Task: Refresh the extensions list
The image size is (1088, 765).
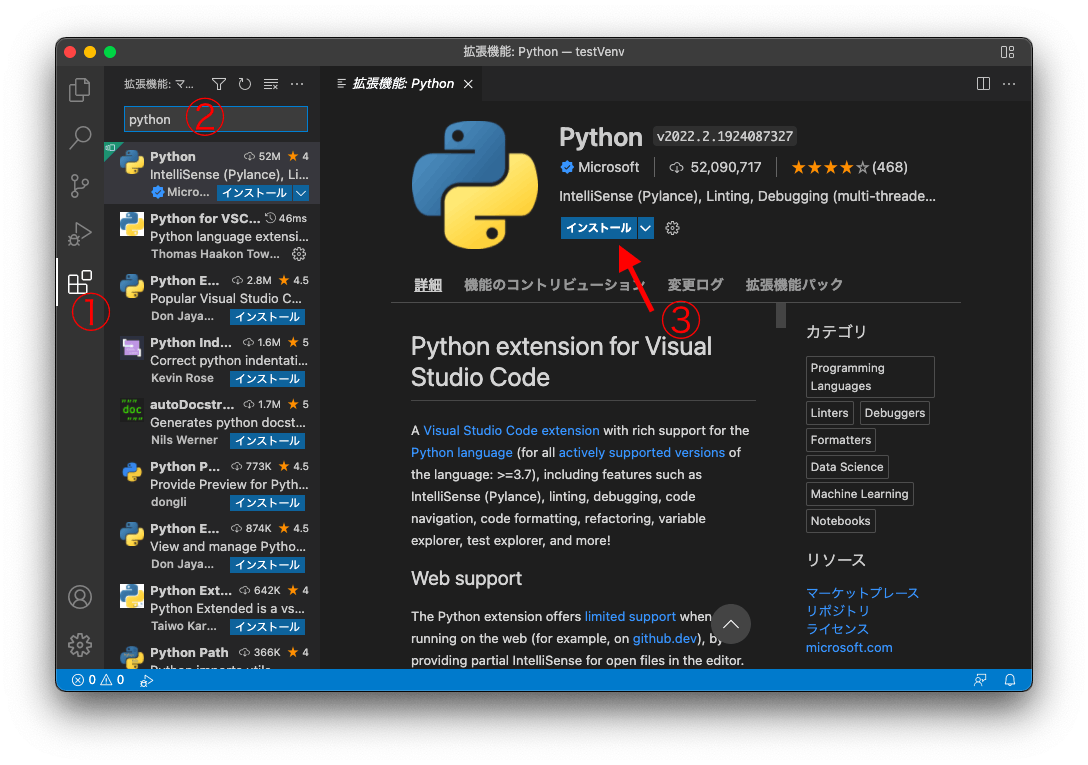Action: point(244,84)
